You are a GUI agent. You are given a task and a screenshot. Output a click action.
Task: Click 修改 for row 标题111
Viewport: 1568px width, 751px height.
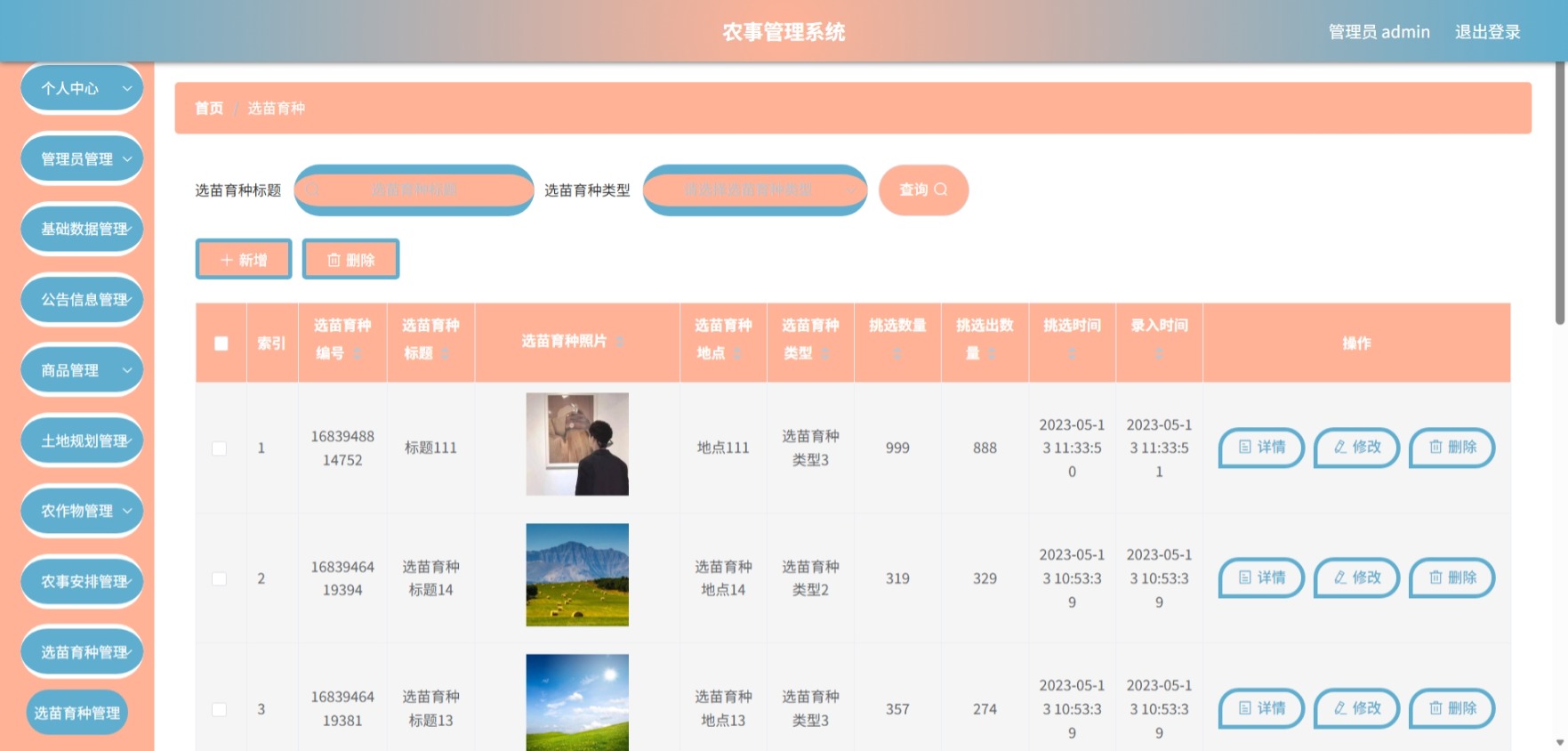click(1356, 447)
